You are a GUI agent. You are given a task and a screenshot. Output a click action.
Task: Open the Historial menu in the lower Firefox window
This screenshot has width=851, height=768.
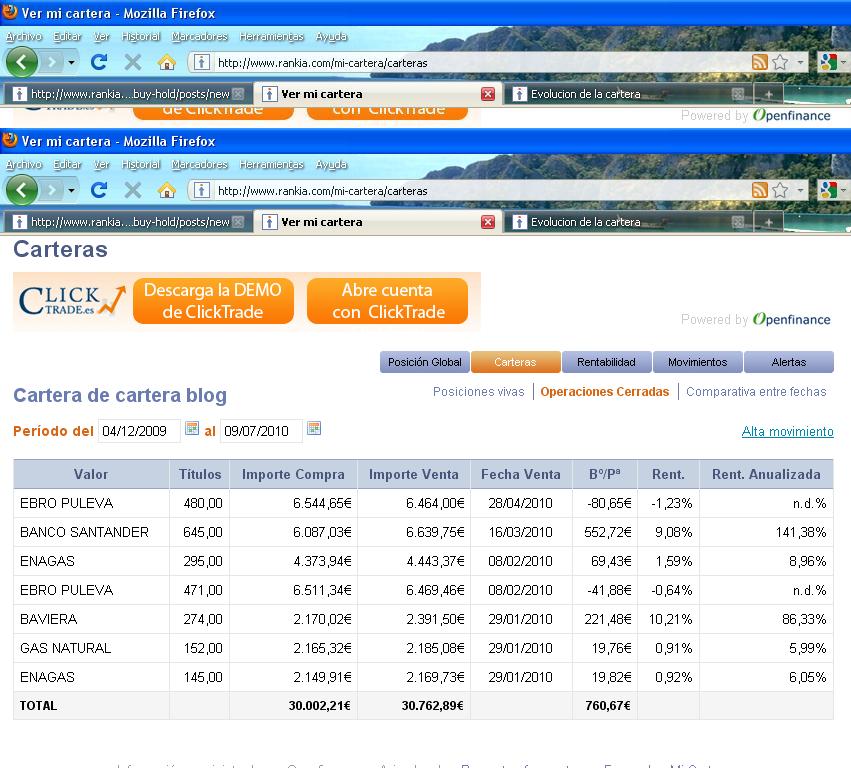pyautogui.click(x=141, y=164)
